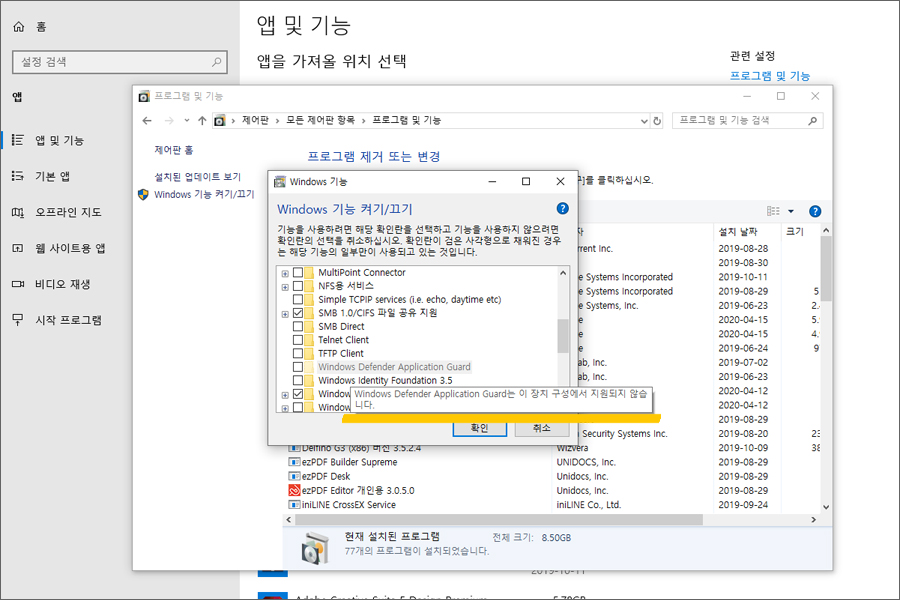Click Up arrow in Programs and Features navigation
This screenshot has width=900, height=600.
202,121
